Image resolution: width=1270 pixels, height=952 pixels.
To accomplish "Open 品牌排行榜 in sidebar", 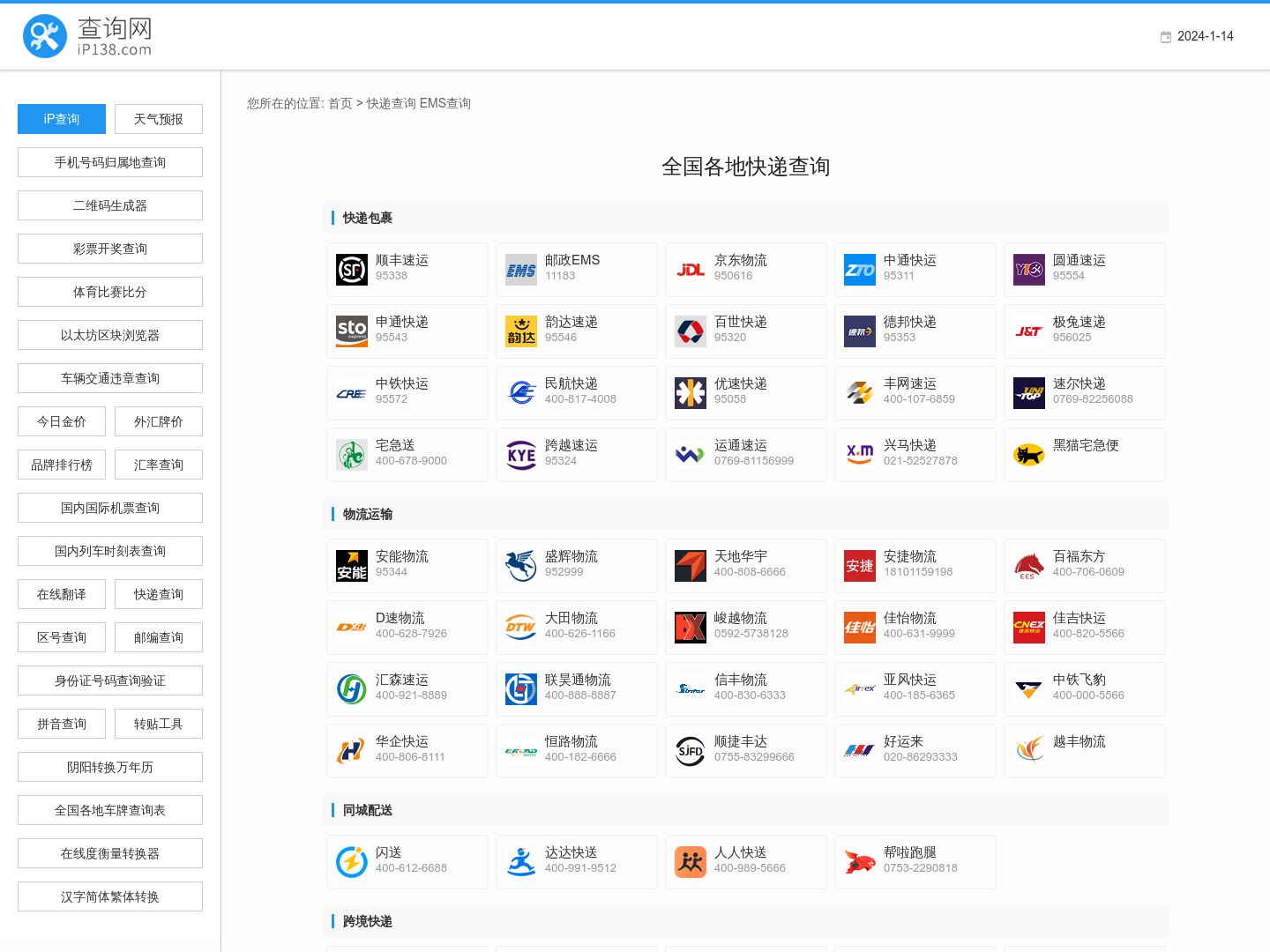I will pos(62,465).
